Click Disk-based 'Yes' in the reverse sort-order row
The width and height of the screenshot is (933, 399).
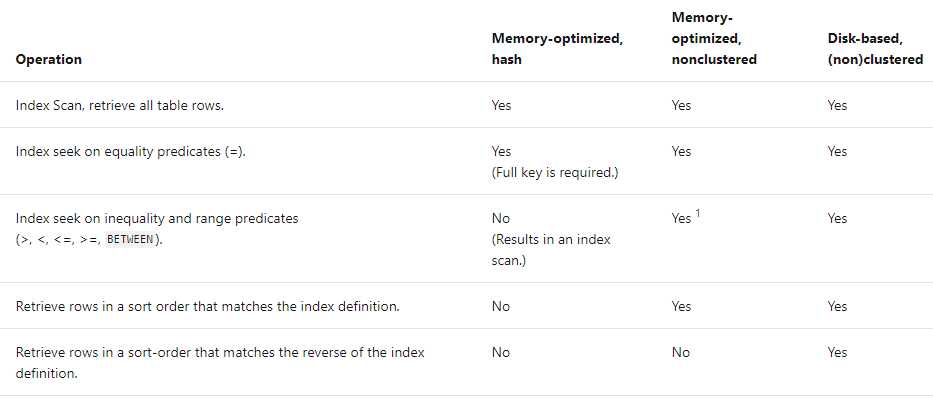click(x=837, y=353)
